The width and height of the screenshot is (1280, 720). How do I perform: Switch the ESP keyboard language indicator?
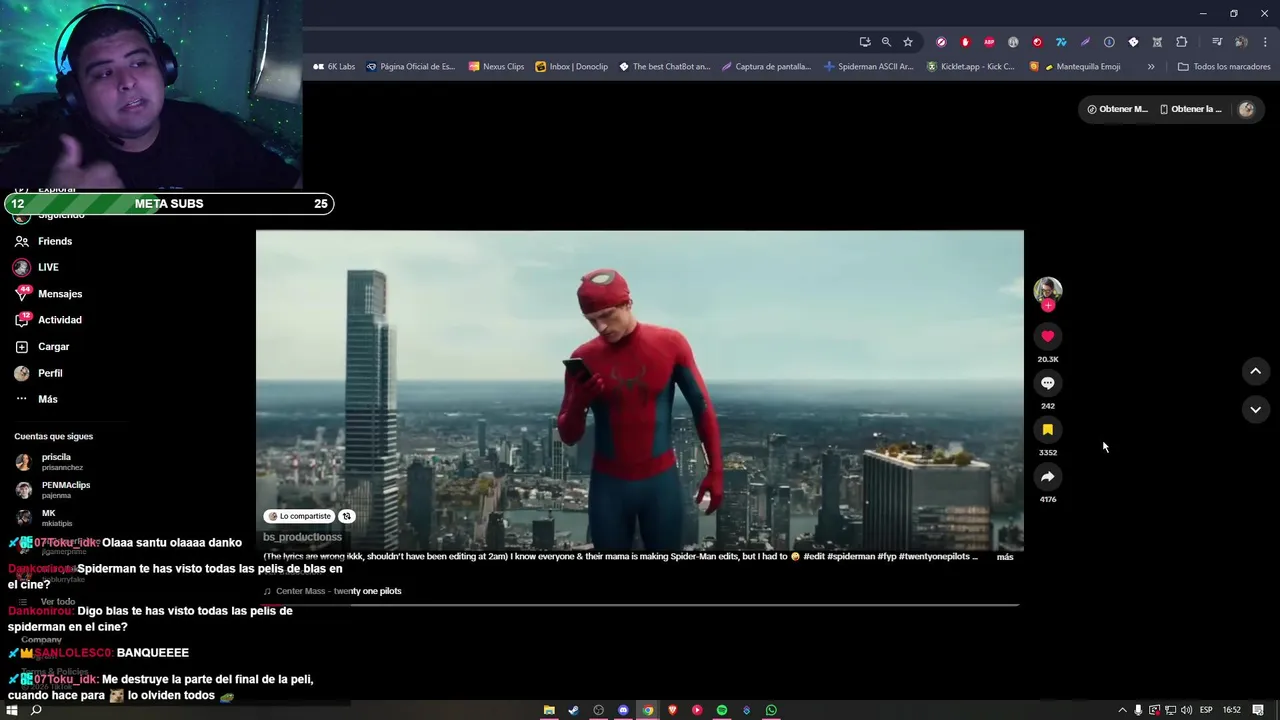(1206, 710)
